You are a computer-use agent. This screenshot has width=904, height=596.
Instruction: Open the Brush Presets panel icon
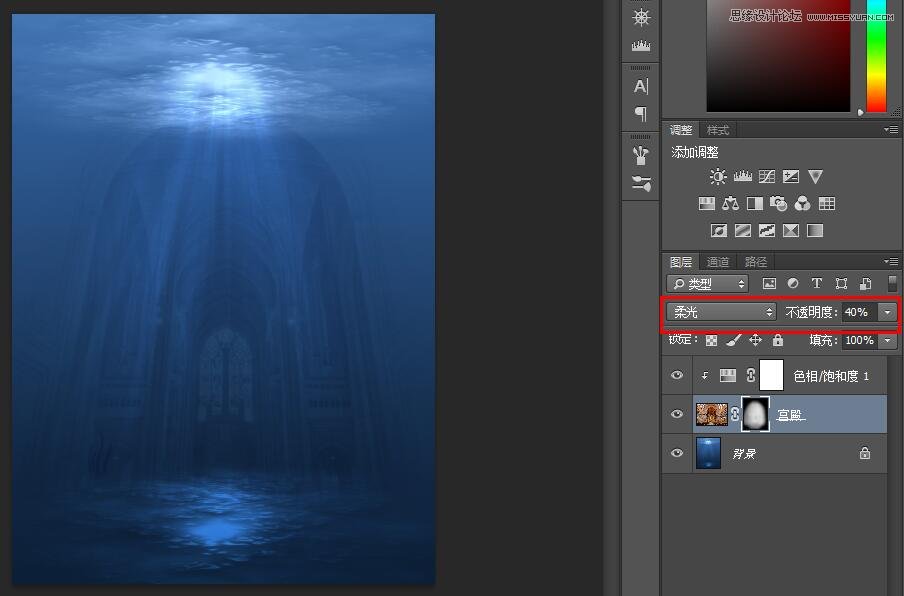[641, 183]
